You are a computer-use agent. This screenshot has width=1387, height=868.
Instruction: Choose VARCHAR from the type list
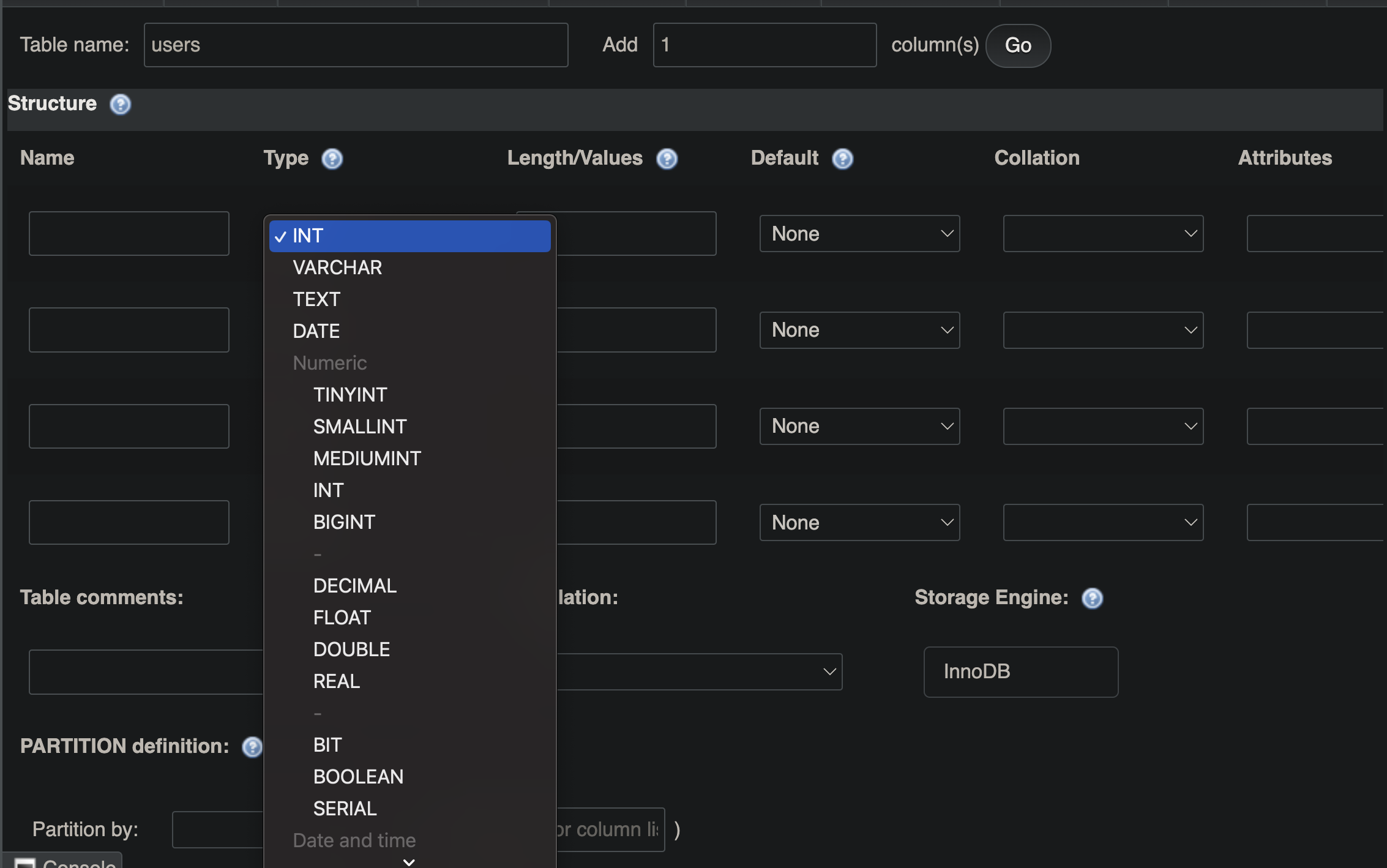click(x=409, y=268)
